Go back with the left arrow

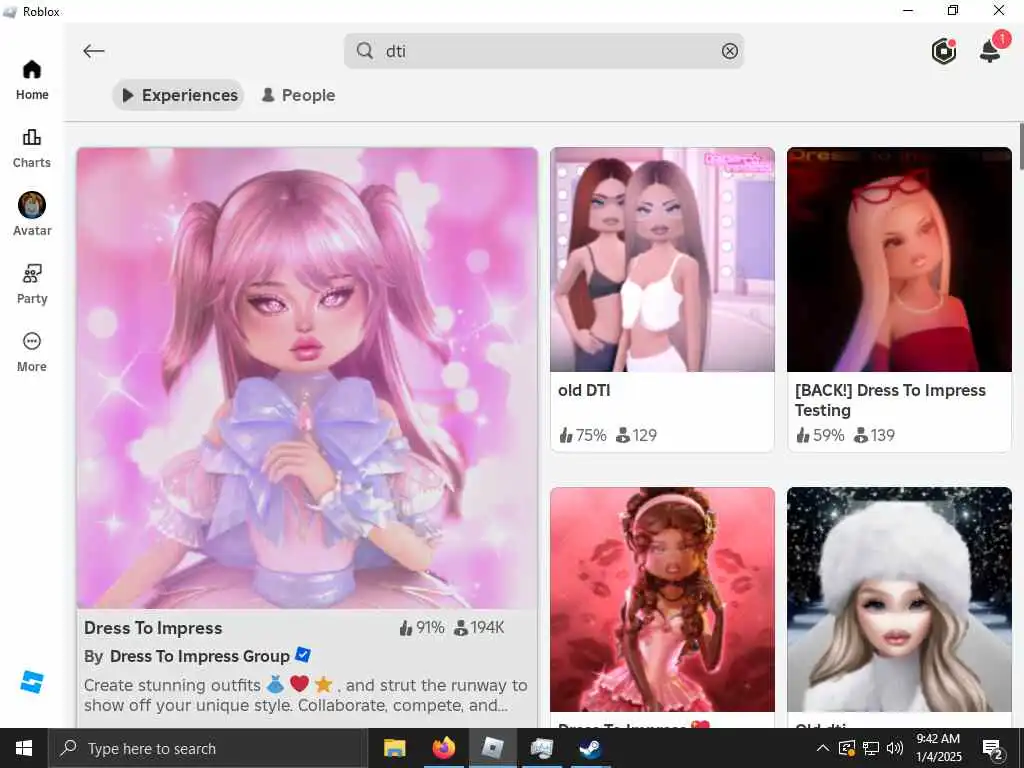pos(94,51)
